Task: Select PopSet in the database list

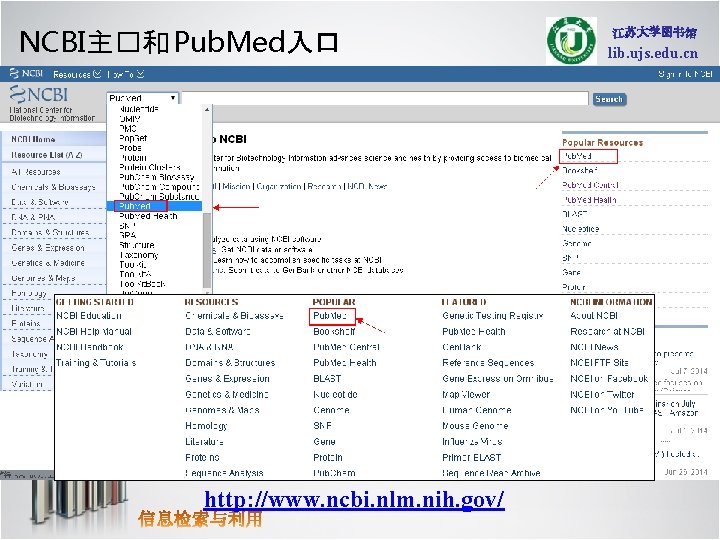Action: click(133, 138)
